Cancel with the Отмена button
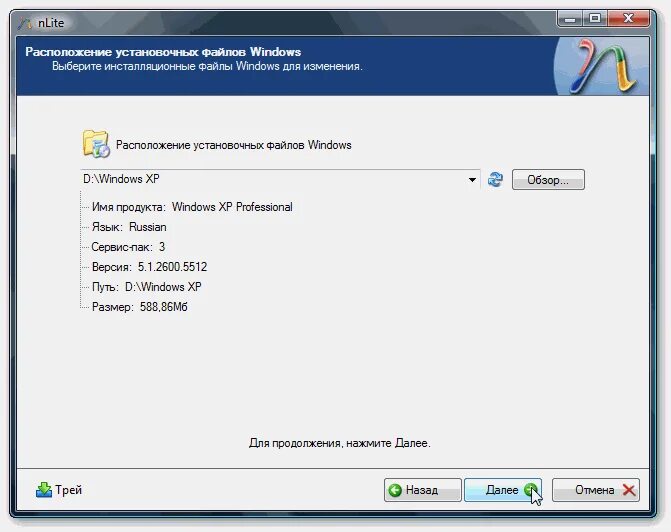The image size is (671, 532). [x=596, y=490]
